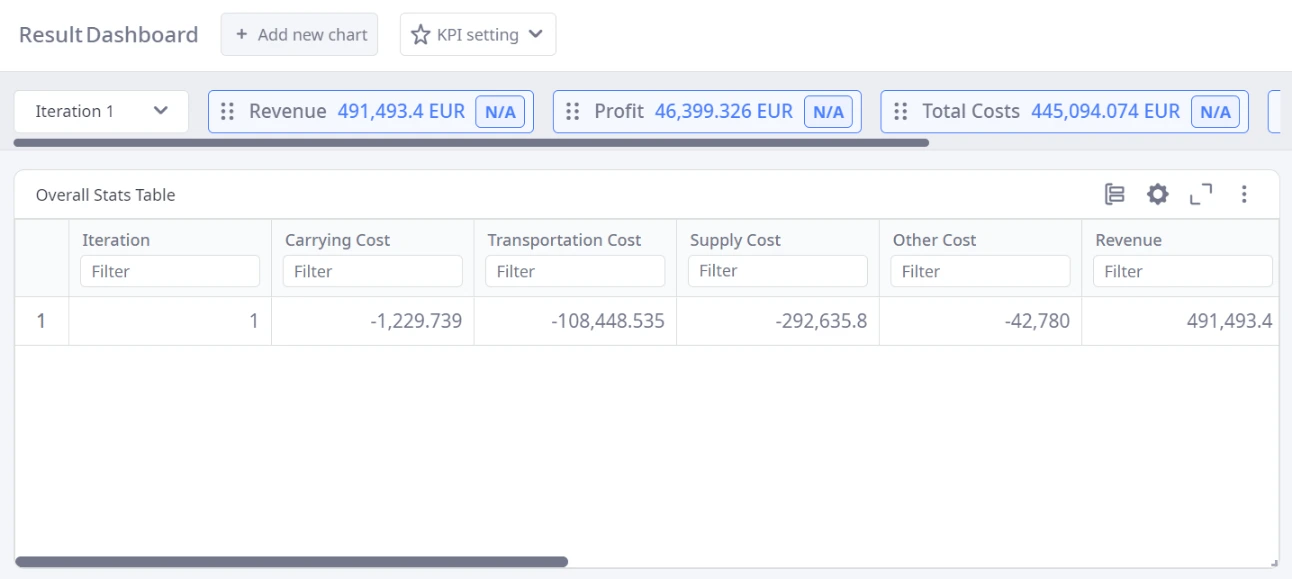Open the three-dot menu of Overall Stats Table

coord(1244,194)
